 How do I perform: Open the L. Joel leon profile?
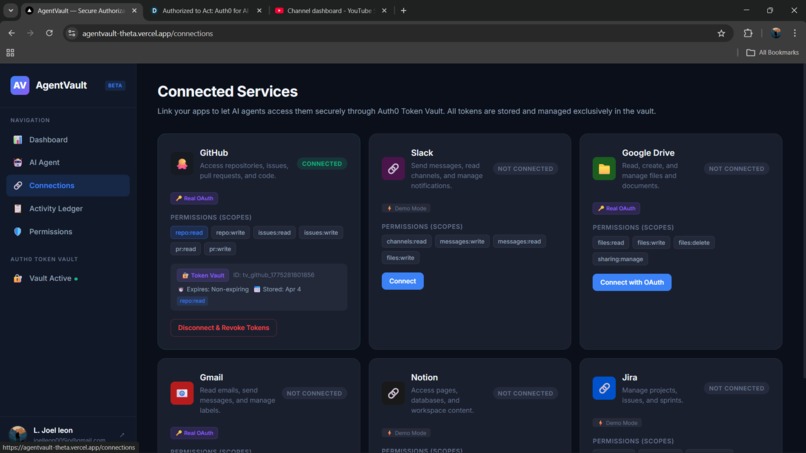(x=68, y=434)
